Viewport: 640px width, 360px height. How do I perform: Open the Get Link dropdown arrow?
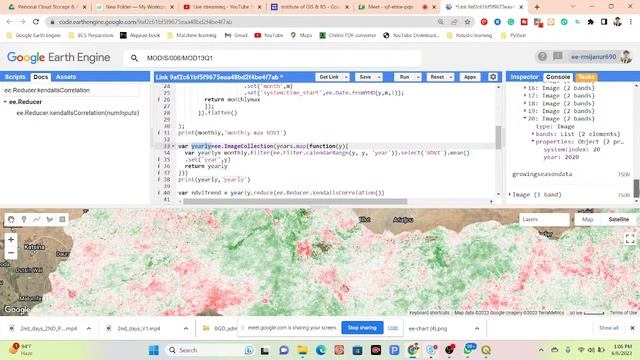coord(346,77)
